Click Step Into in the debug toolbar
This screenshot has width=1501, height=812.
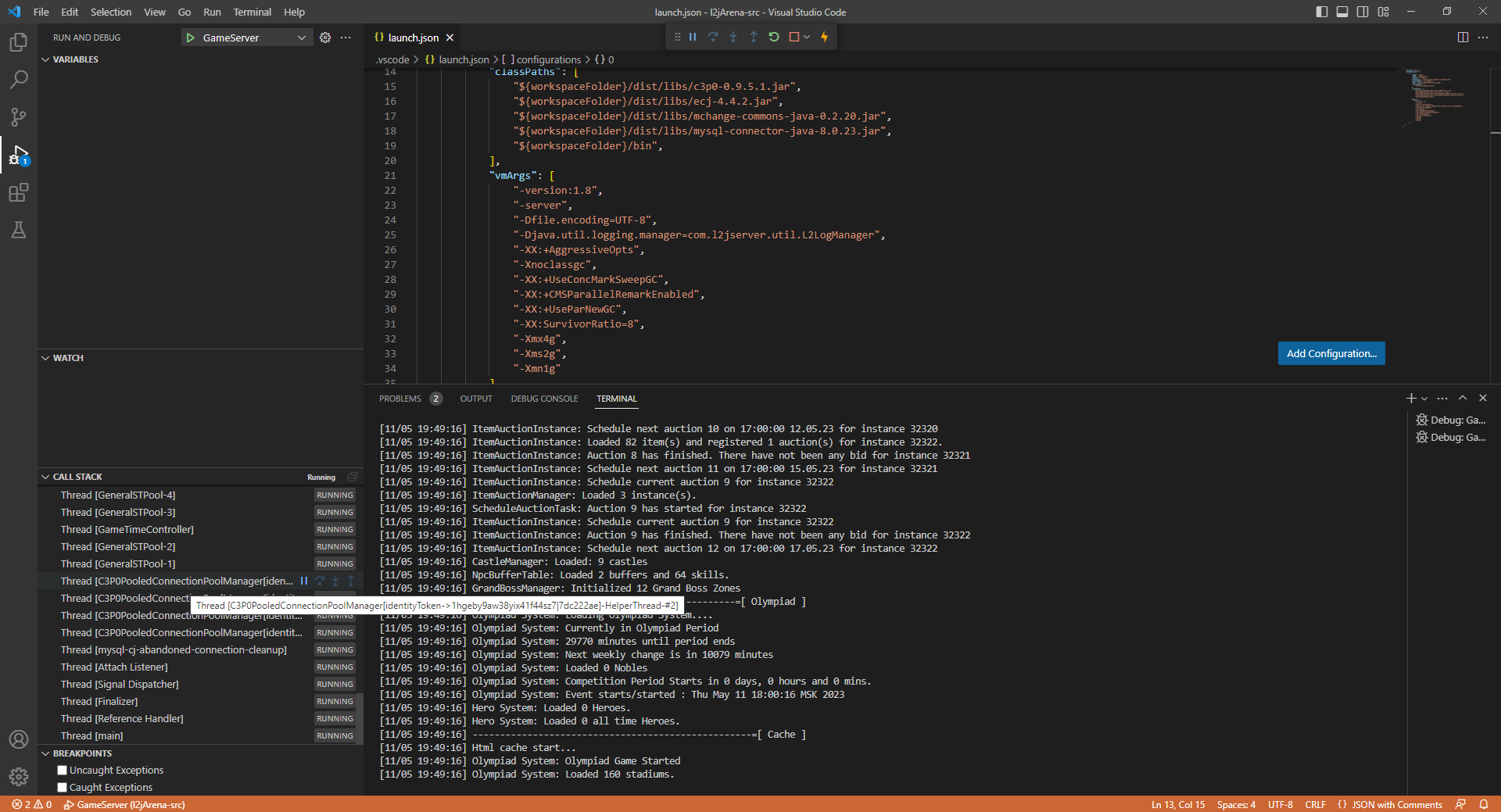click(x=733, y=37)
